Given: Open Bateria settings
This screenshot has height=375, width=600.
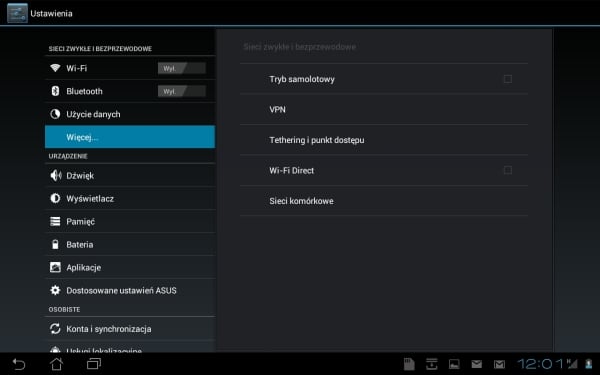Looking at the screenshot, I should pos(130,244).
